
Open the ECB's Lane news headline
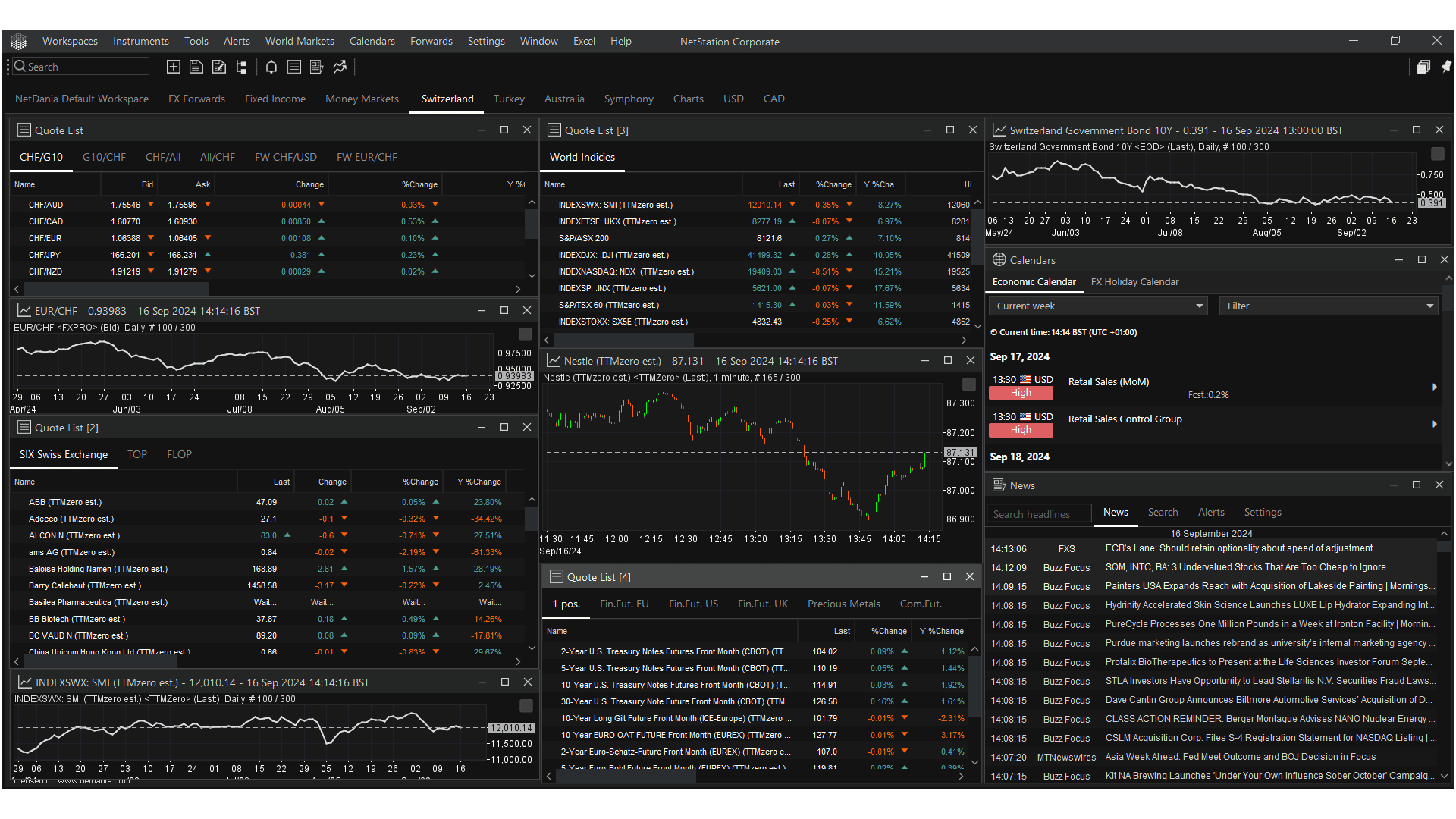pyautogui.click(x=1238, y=548)
